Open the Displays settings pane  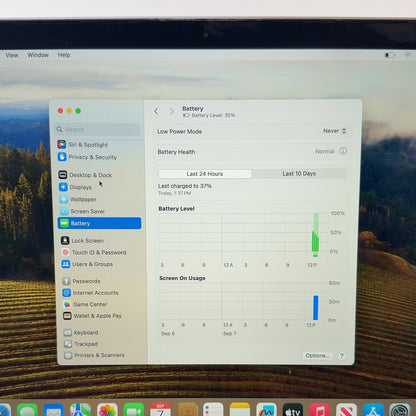(x=75, y=187)
